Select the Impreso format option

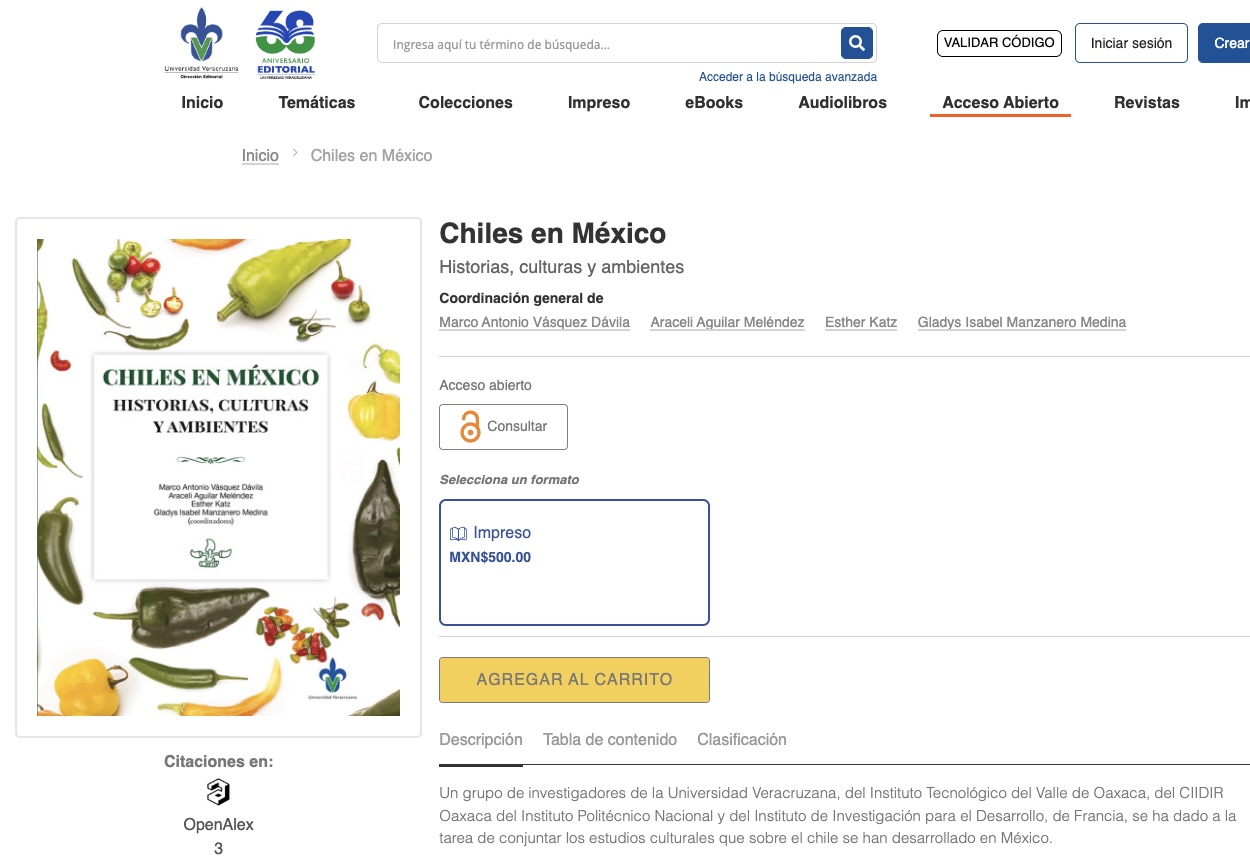click(575, 562)
